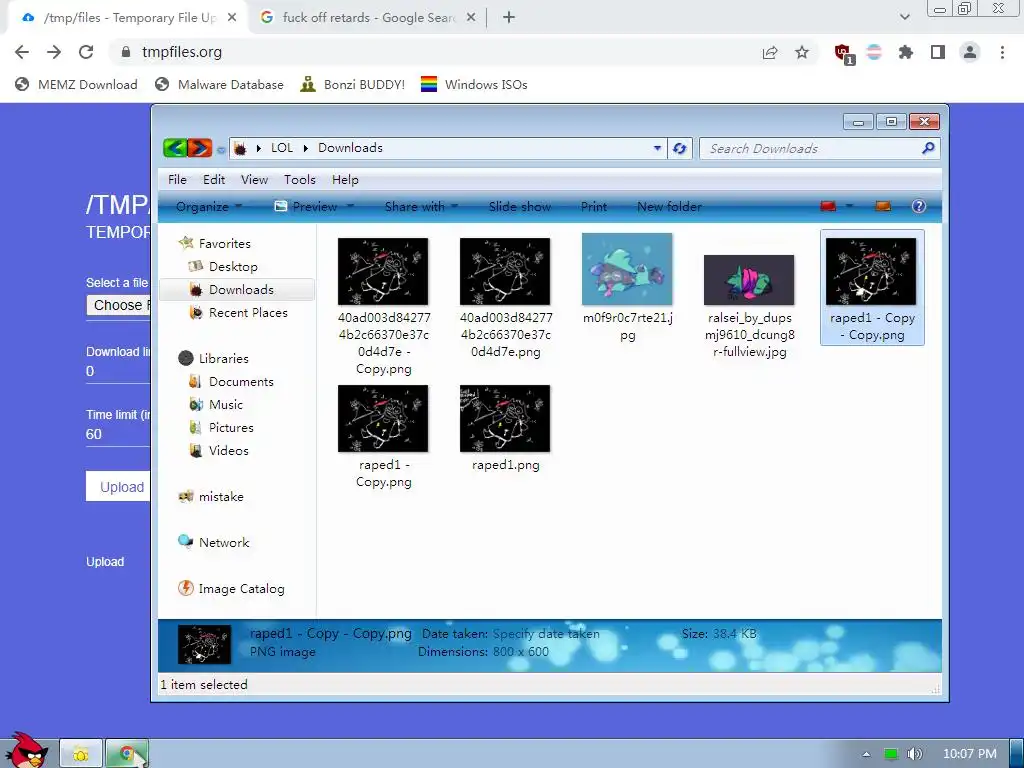Open the Tools menu
The width and height of the screenshot is (1024, 768).
click(300, 180)
